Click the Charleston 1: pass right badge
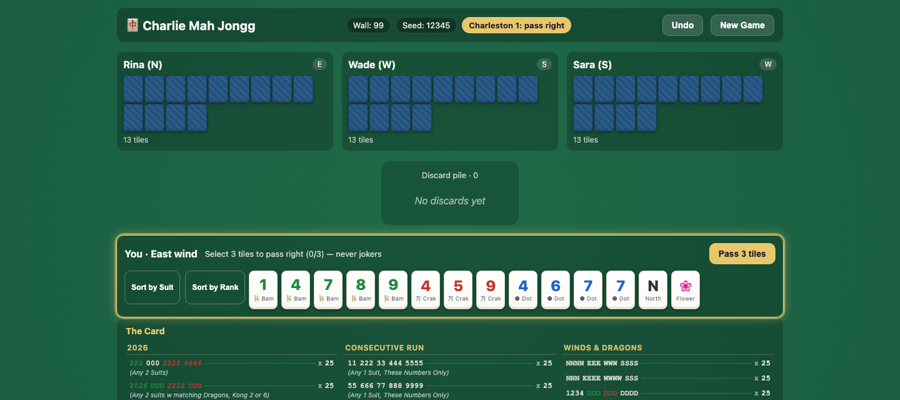The image size is (900, 400). coord(517,25)
